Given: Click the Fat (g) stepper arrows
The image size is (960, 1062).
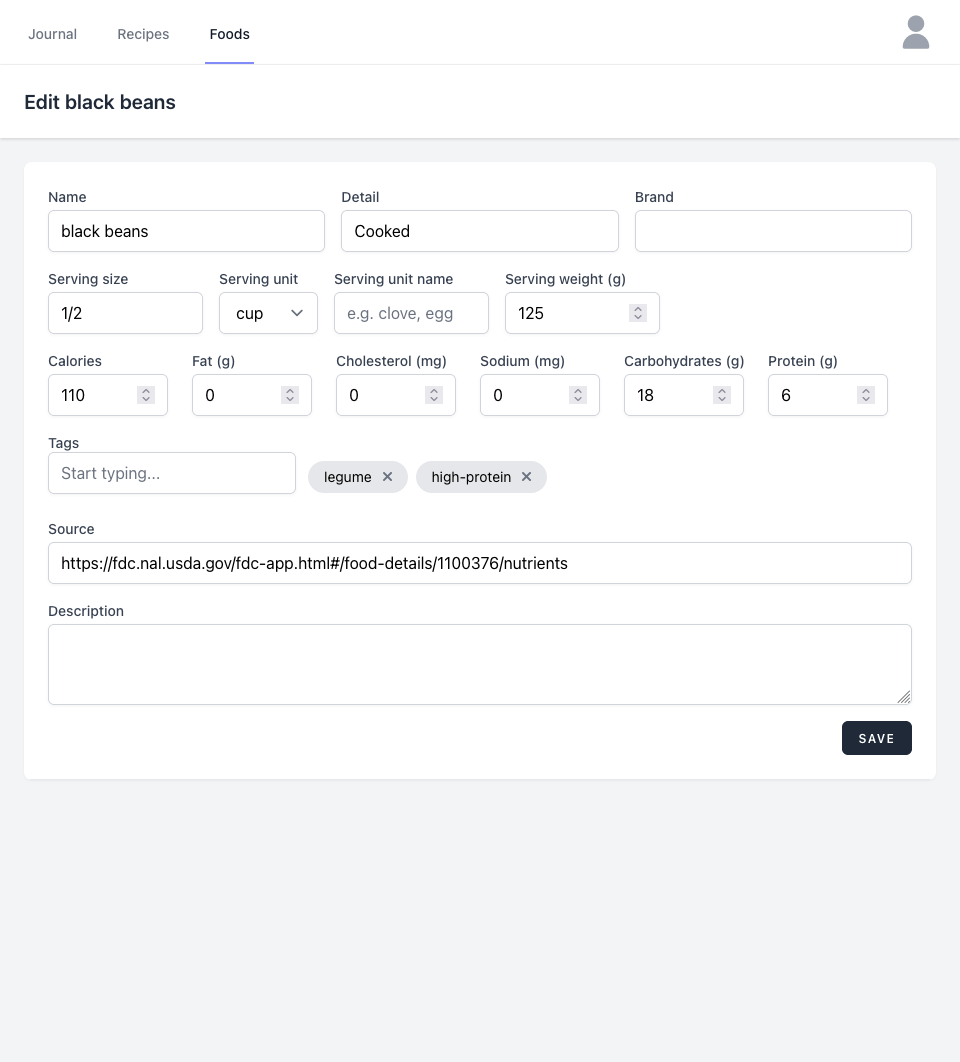Looking at the screenshot, I should 290,395.
